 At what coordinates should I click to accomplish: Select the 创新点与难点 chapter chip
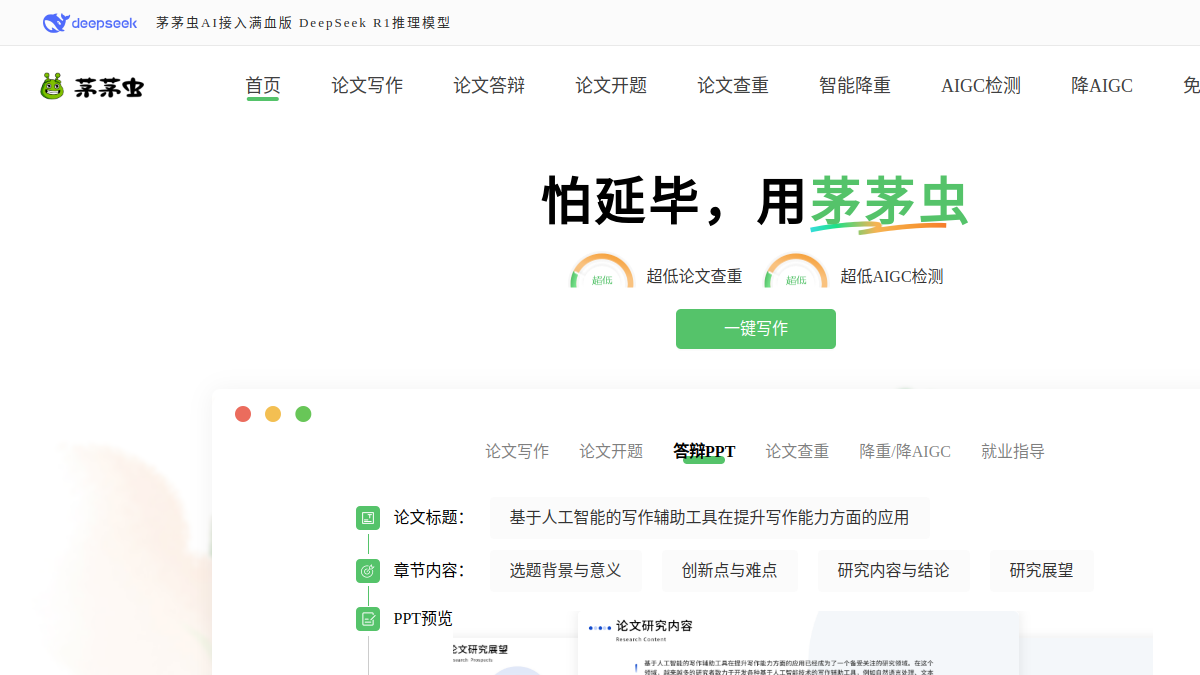pos(730,571)
